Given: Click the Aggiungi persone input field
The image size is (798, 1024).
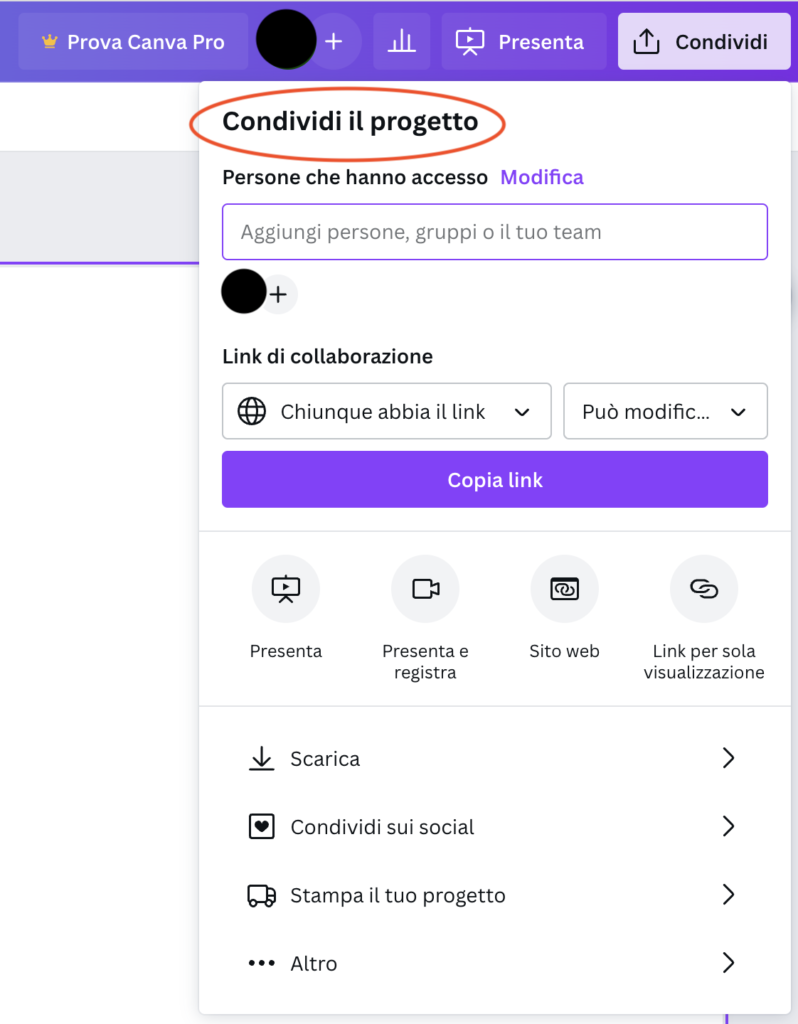Looking at the screenshot, I should coord(494,232).
